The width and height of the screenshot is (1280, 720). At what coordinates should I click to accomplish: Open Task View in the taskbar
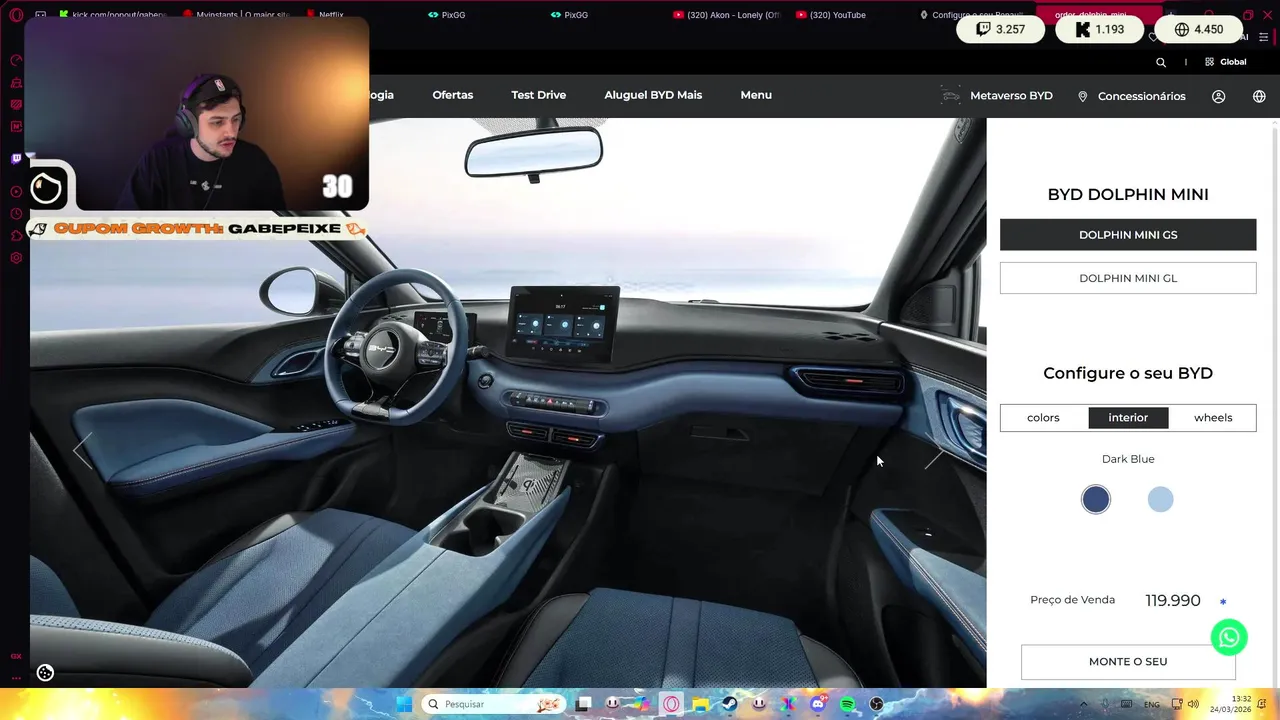[x=584, y=704]
